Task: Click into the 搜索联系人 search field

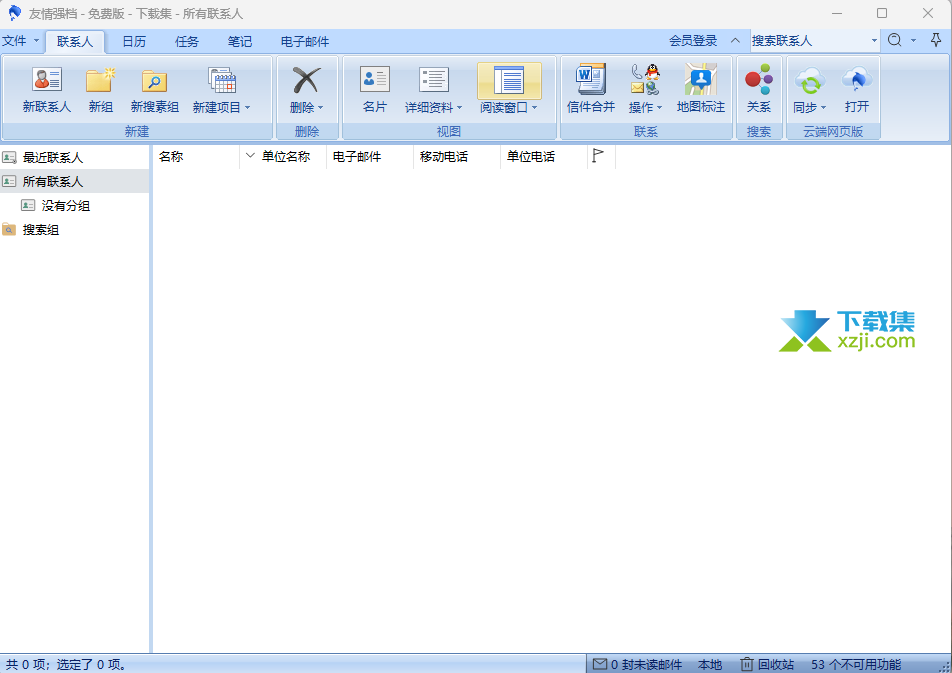Action: pos(809,41)
